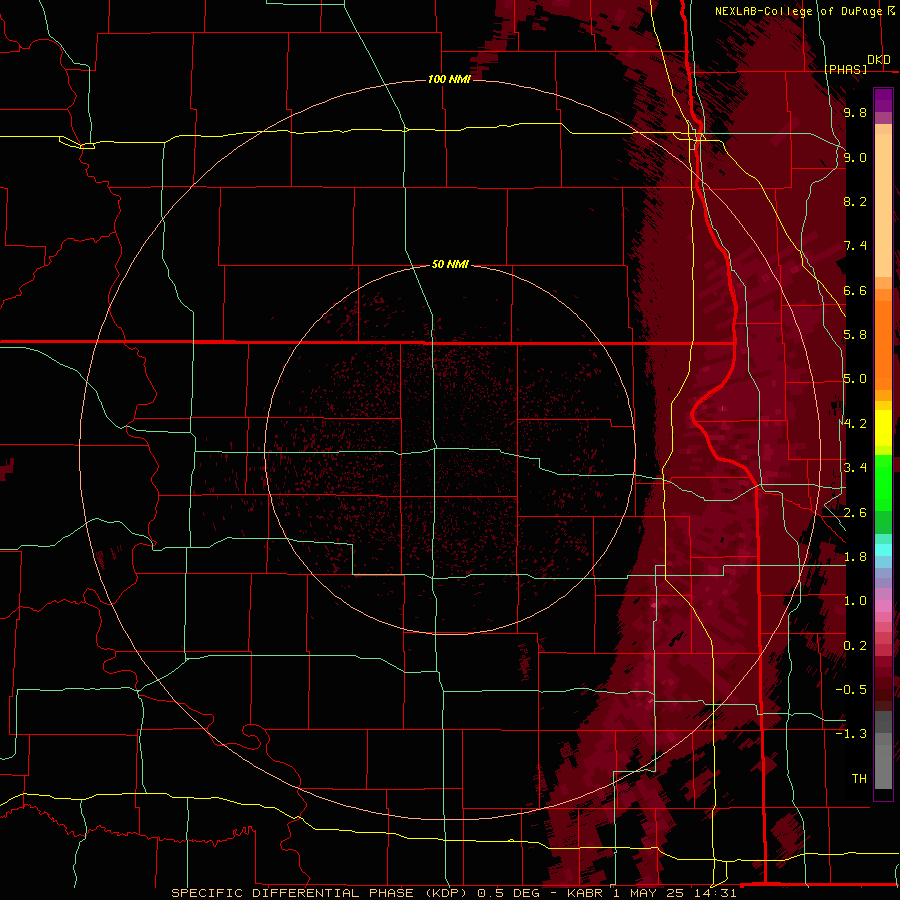
Task: Click the -1.3 value on the legend
Action: click(851, 734)
